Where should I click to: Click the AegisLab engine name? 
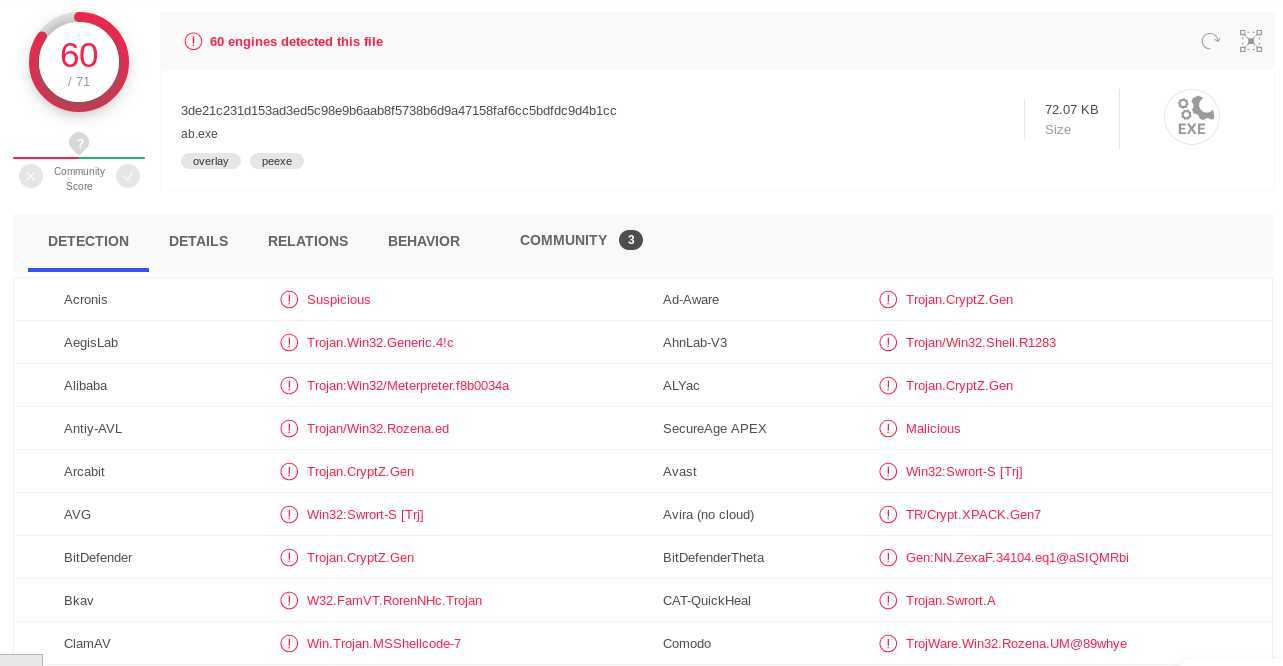tap(91, 343)
